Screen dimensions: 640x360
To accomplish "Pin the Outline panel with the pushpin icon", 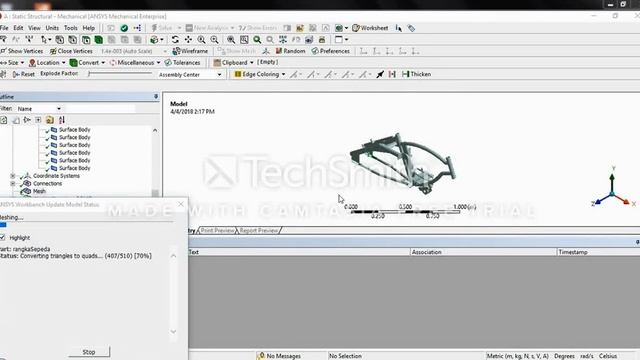I will click(156, 97).
